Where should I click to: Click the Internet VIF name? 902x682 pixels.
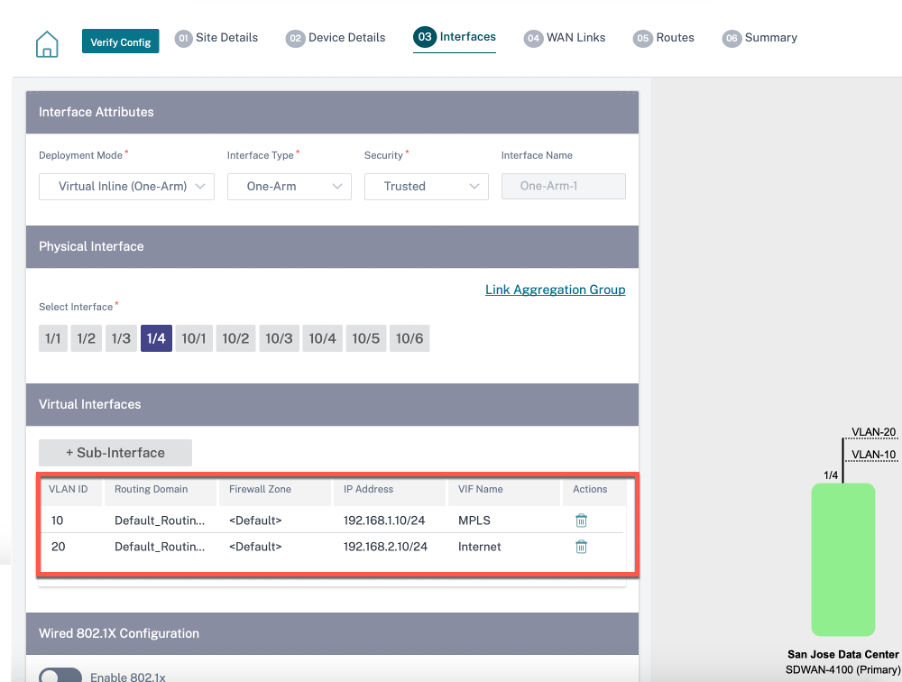(x=480, y=546)
